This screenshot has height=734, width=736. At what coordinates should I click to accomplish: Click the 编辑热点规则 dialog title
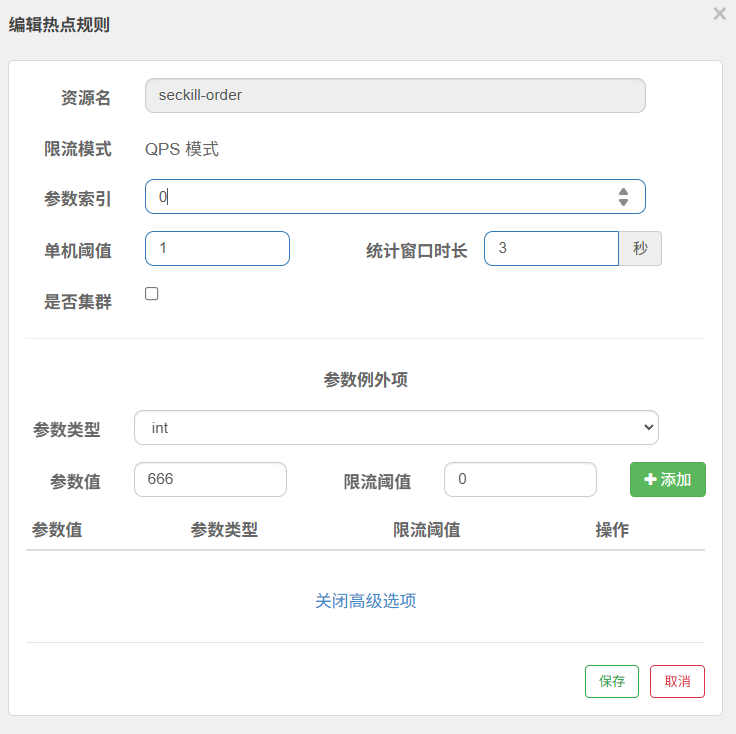59,25
